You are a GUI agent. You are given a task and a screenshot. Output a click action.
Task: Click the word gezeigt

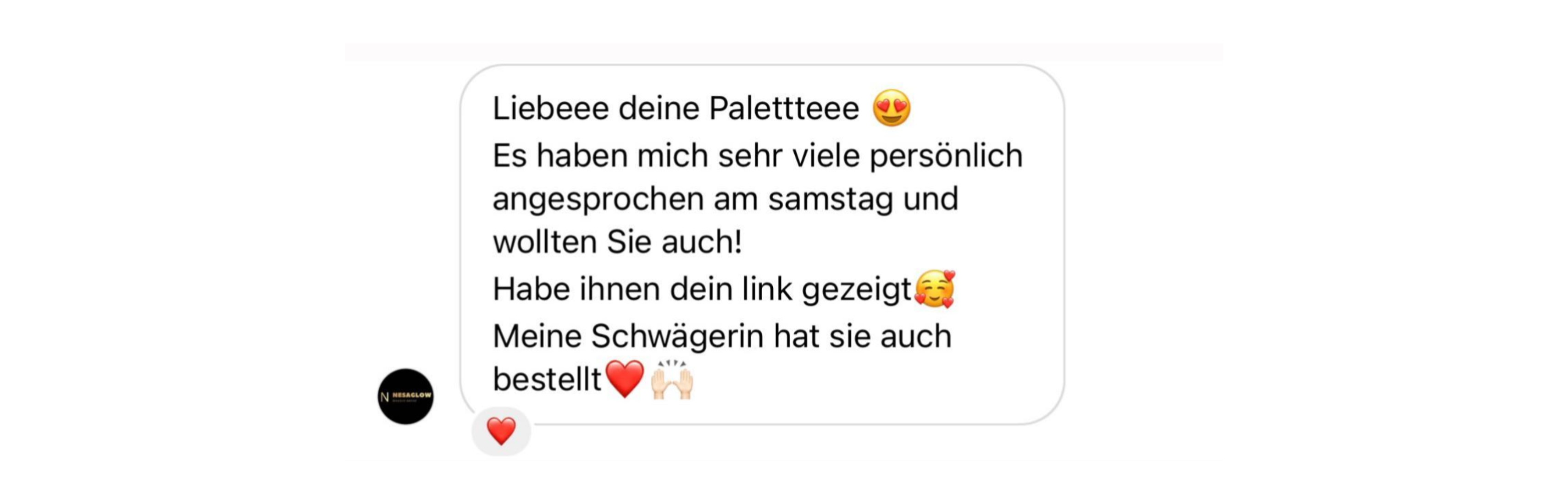pyautogui.click(x=856, y=290)
